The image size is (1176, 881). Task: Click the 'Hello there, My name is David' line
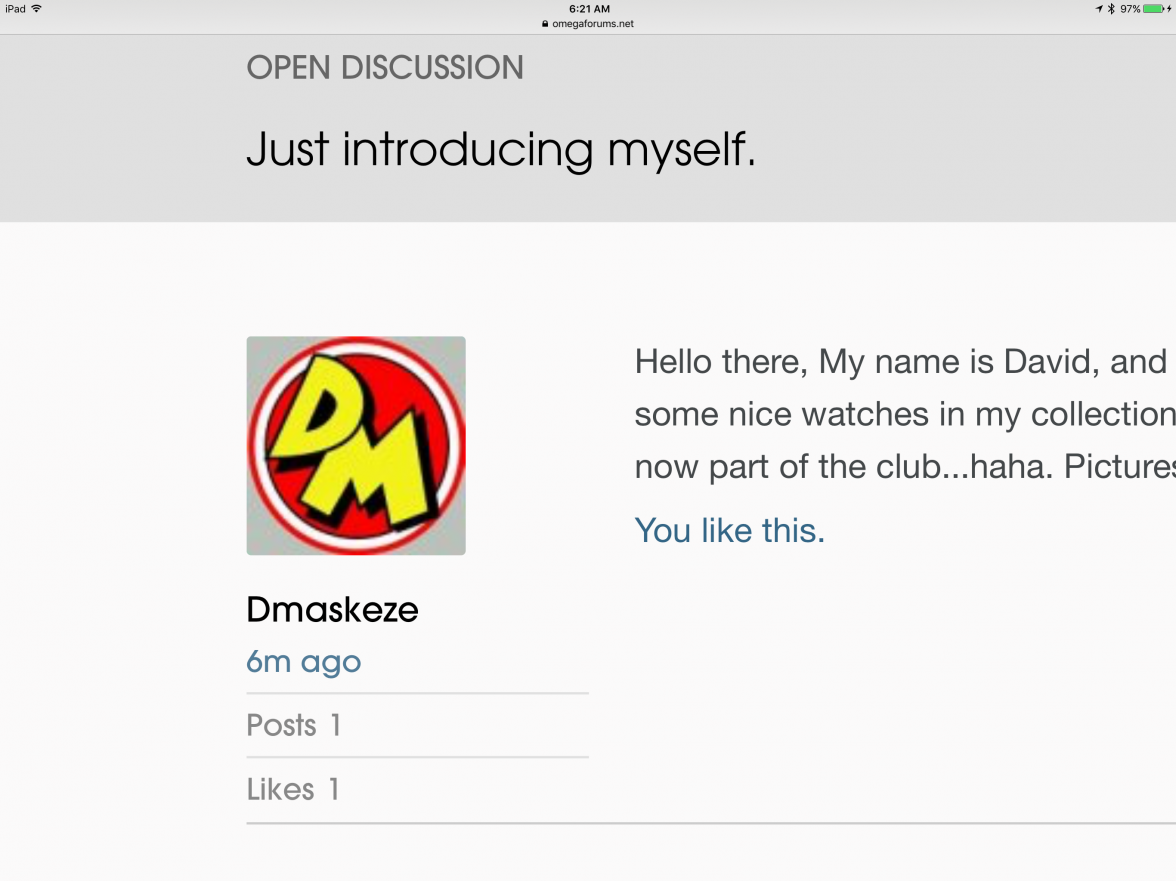click(900, 361)
